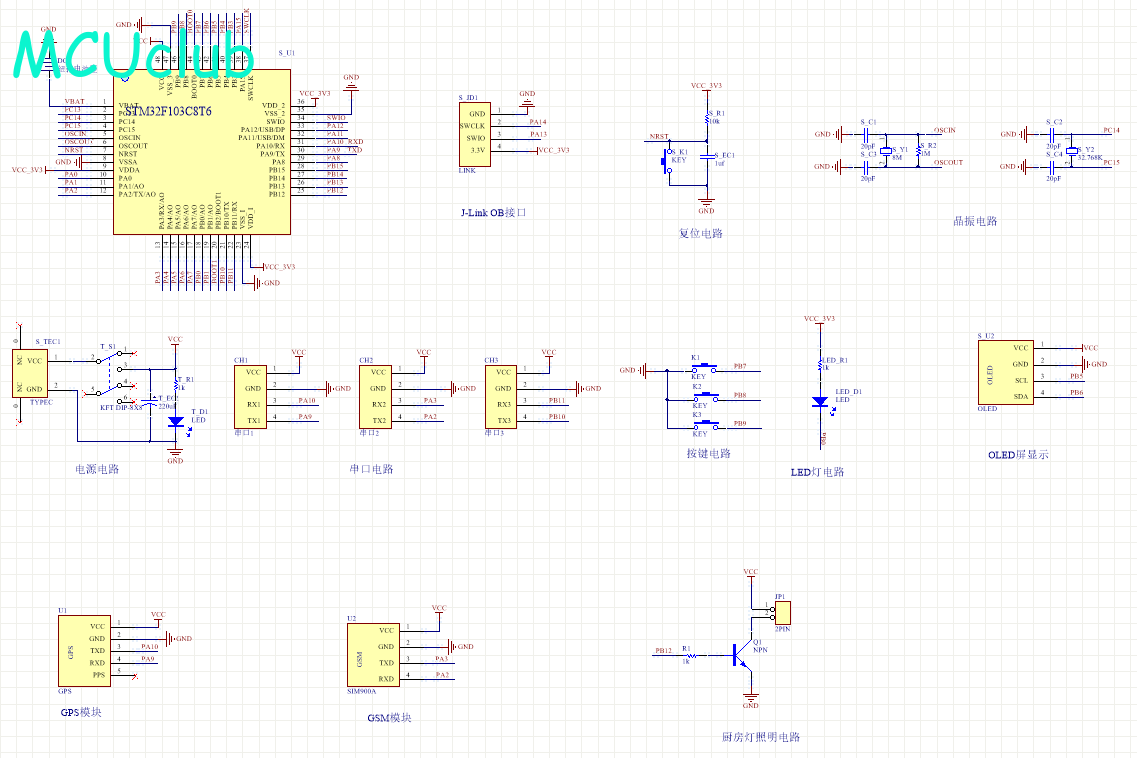This screenshot has width=1137, height=758.
Task: Click the PB11 net label on CH3 connector
Action: coord(557,400)
